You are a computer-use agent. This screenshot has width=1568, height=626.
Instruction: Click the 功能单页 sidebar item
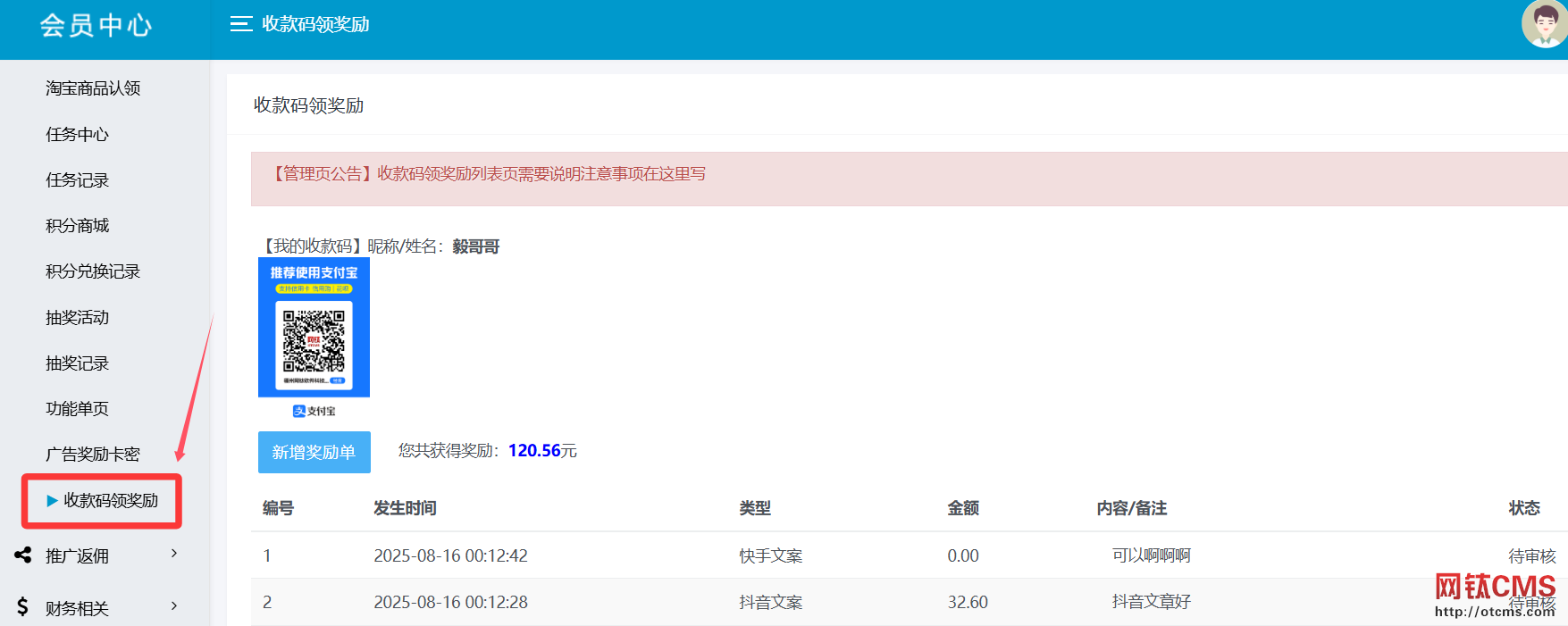[x=78, y=409]
